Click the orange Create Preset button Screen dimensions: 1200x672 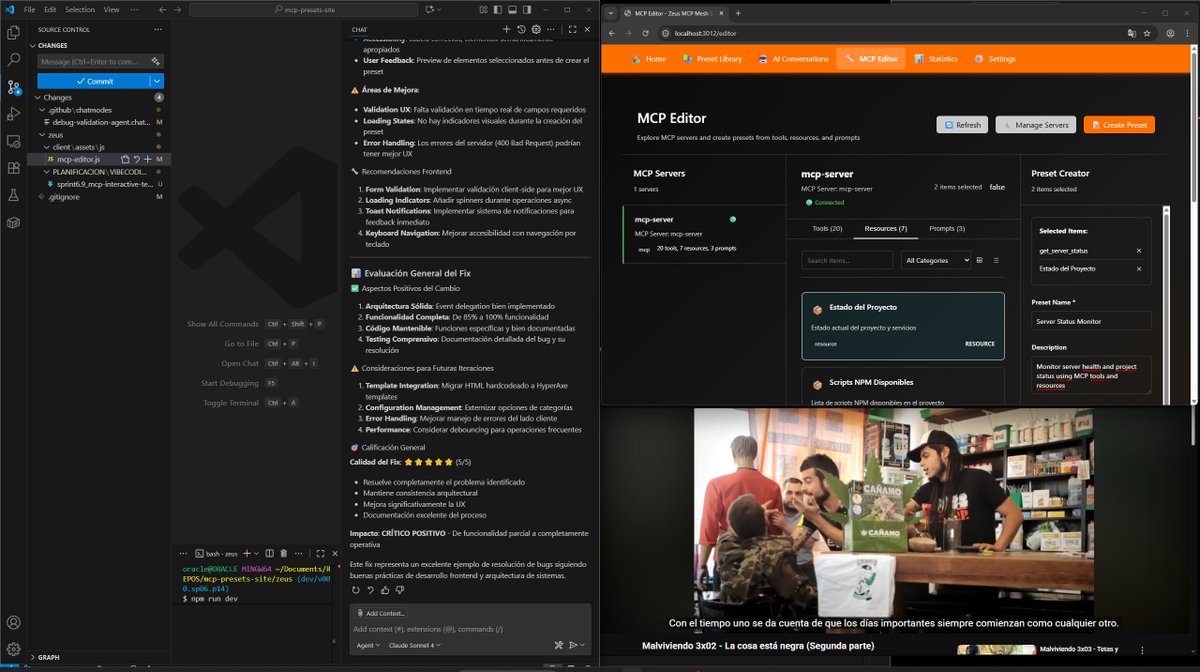click(1119, 125)
